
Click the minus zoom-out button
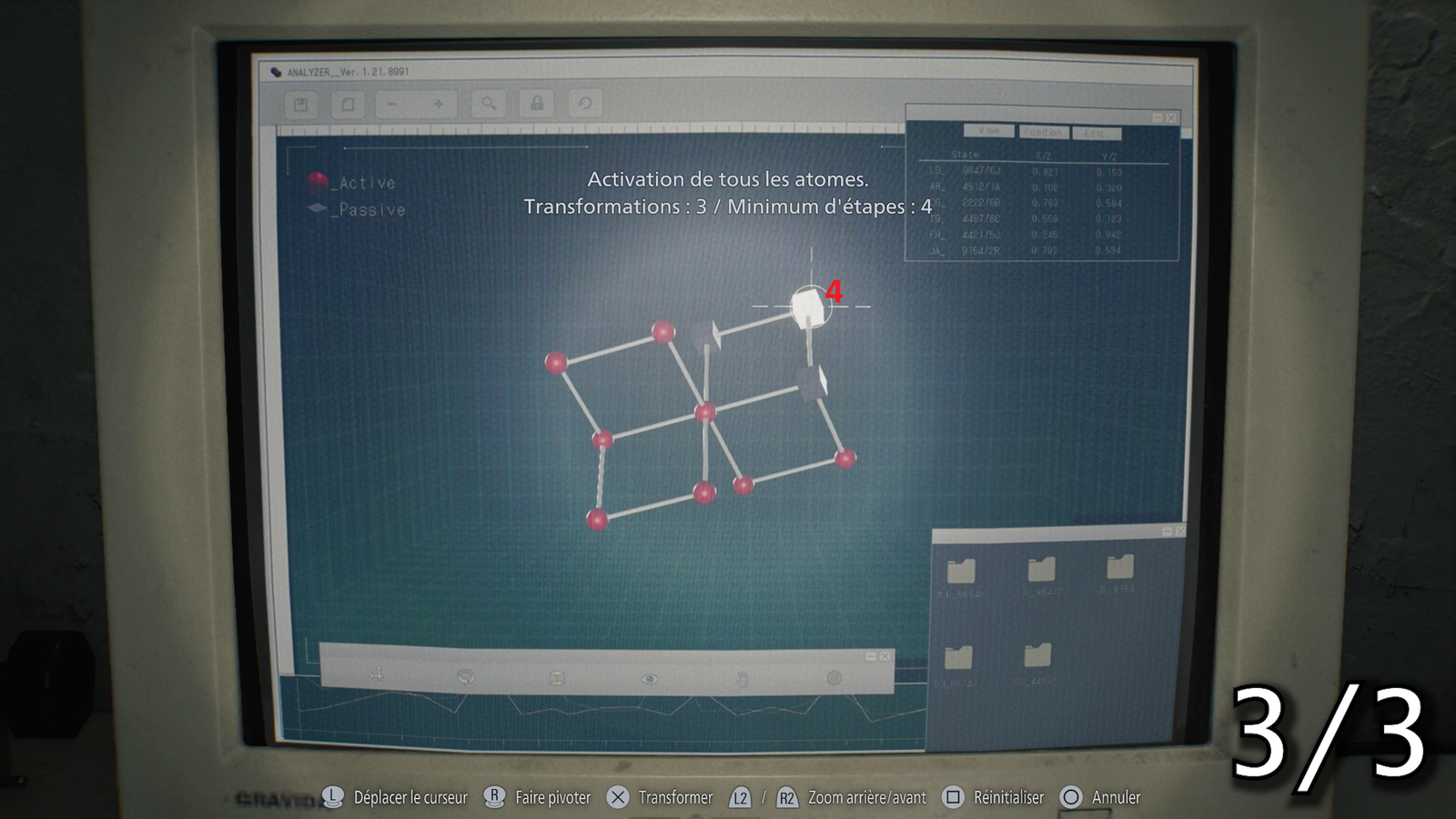click(x=392, y=105)
